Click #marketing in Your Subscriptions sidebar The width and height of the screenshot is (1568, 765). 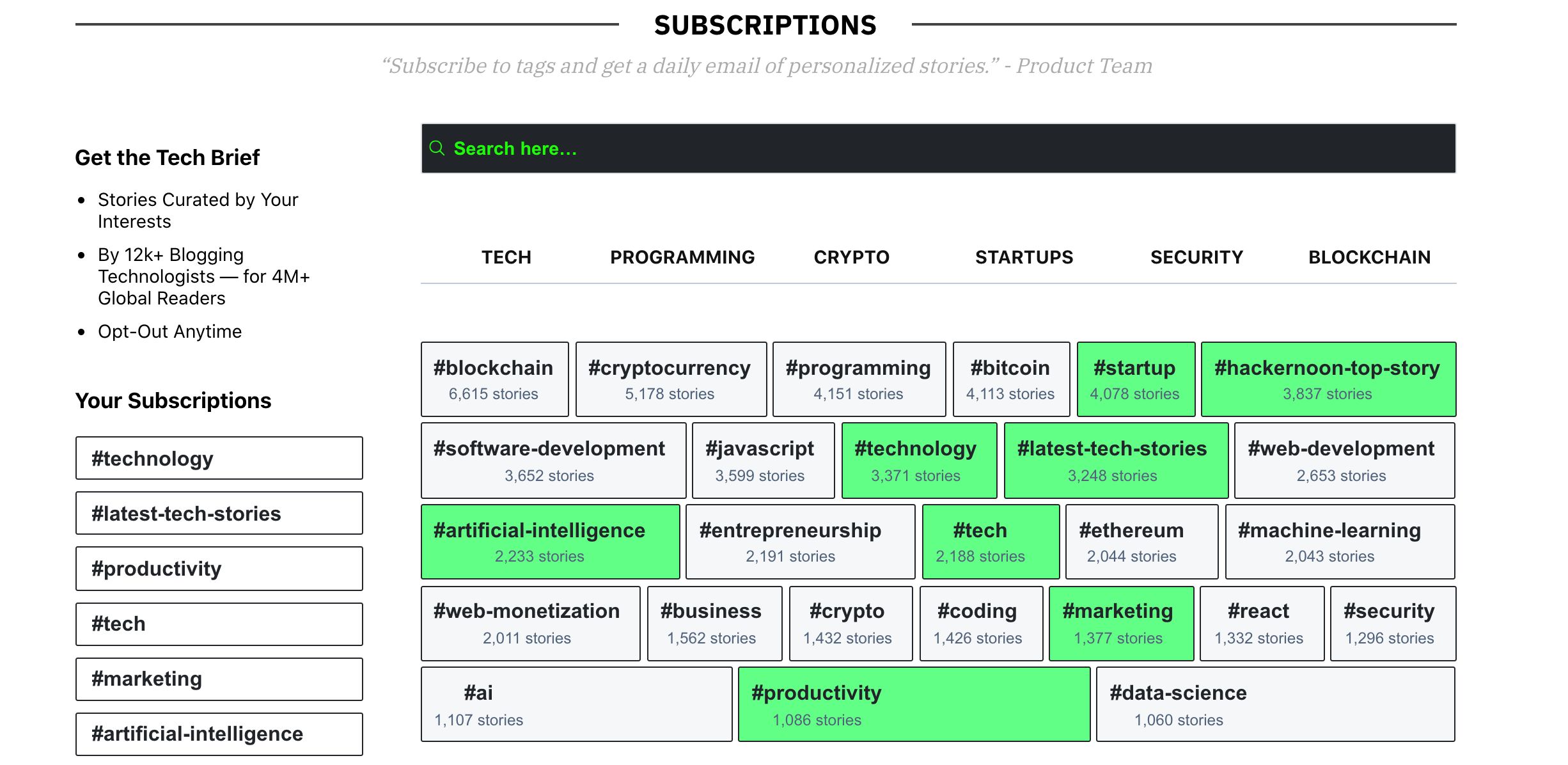219,679
